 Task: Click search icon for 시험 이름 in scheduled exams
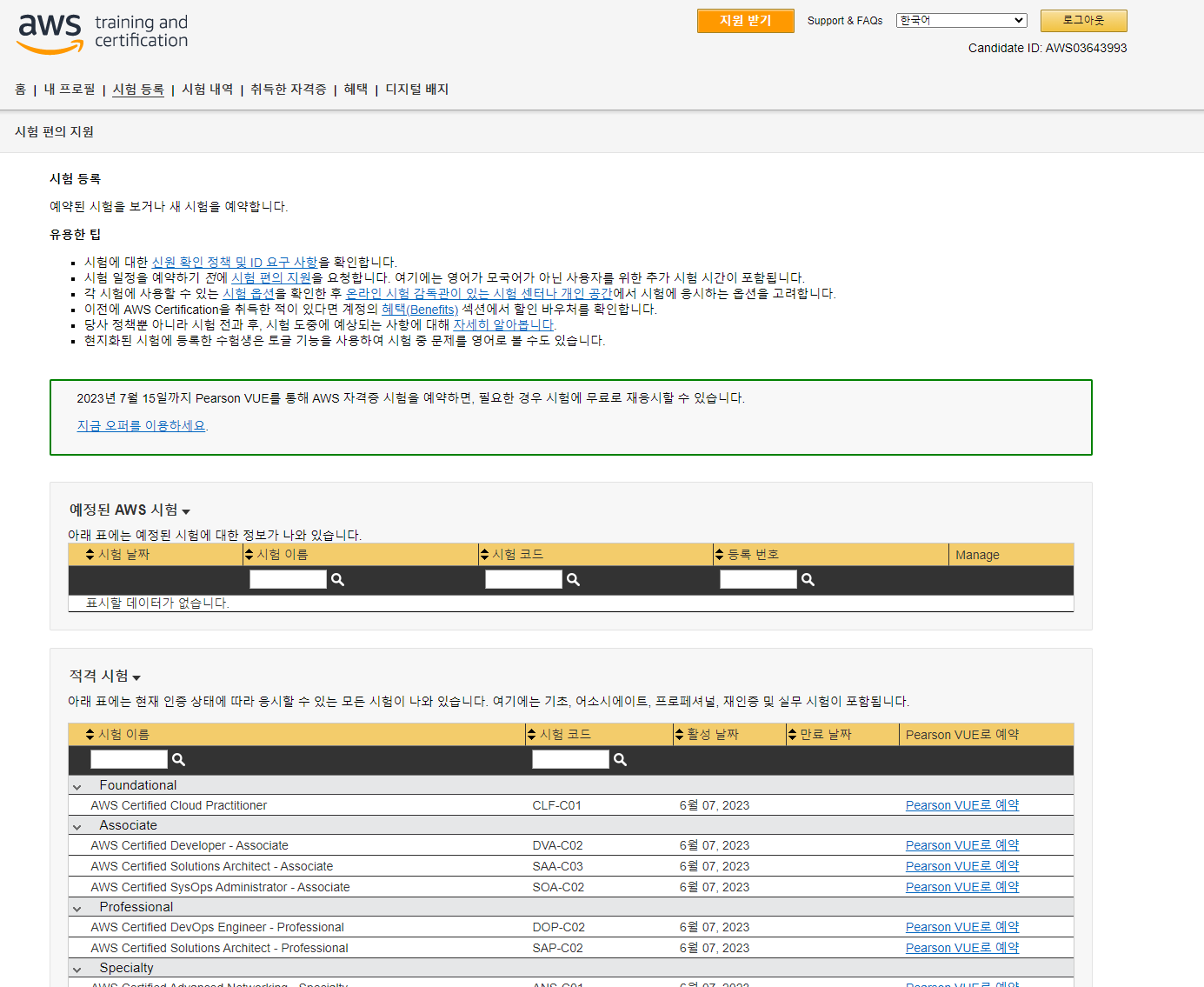click(x=338, y=580)
